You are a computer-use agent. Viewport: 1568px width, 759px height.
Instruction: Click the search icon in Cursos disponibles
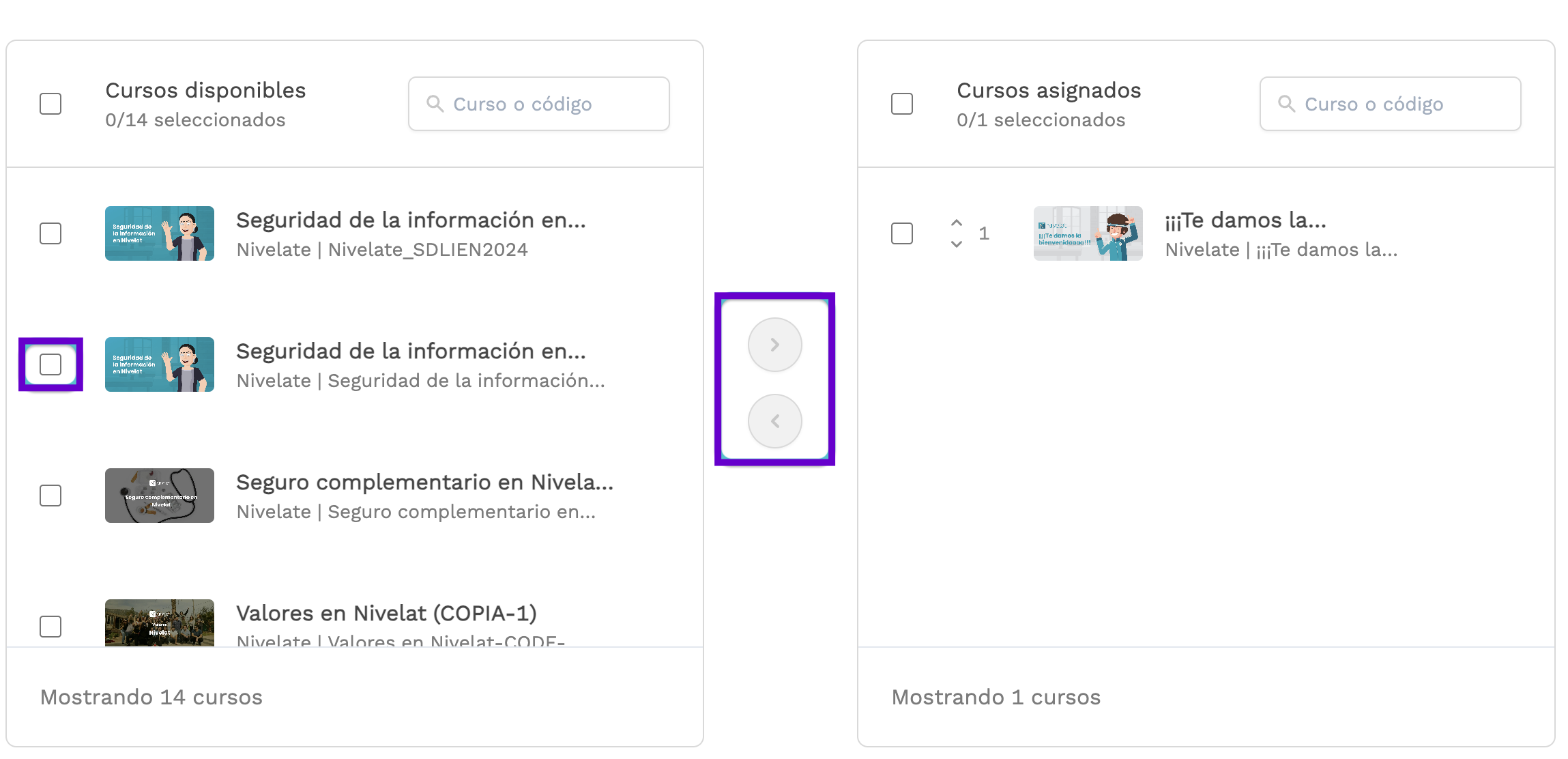[x=435, y=104]
